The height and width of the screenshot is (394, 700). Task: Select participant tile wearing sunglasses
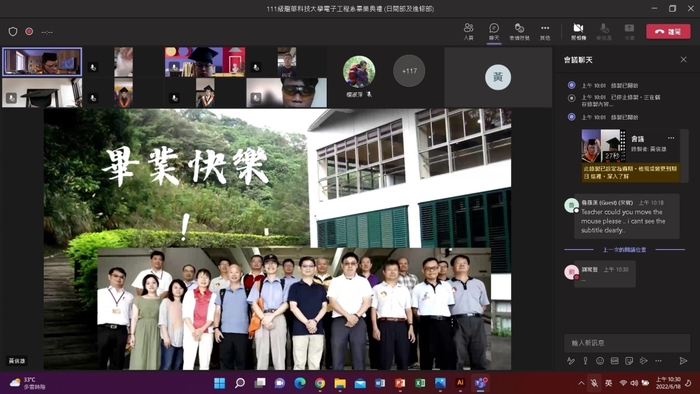pyautogui.click(x=287, y=92)
